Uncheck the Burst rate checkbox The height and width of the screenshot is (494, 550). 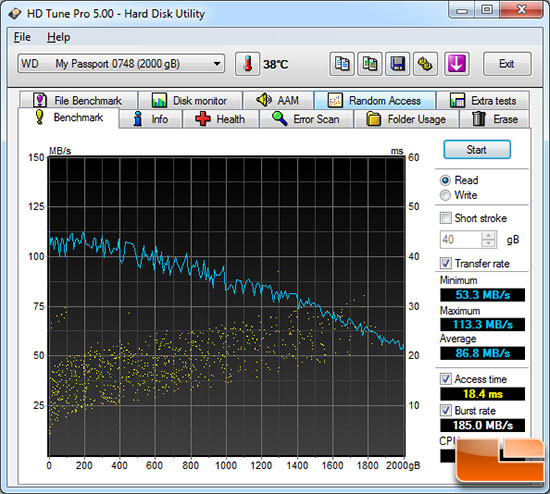(445, 410)
